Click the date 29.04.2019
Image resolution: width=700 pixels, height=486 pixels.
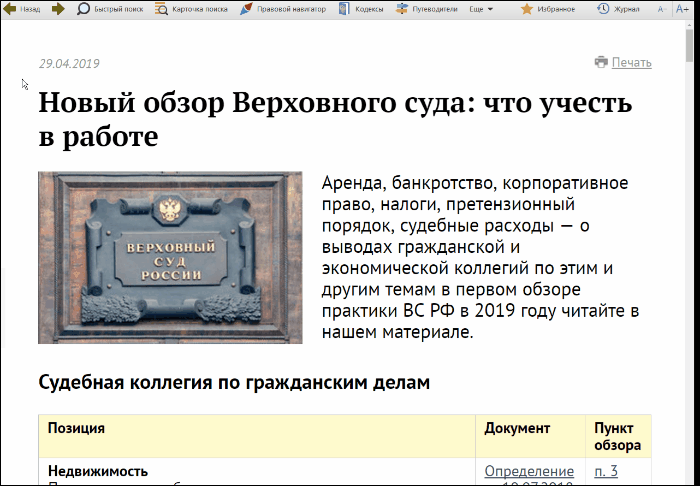click(69, 63)
